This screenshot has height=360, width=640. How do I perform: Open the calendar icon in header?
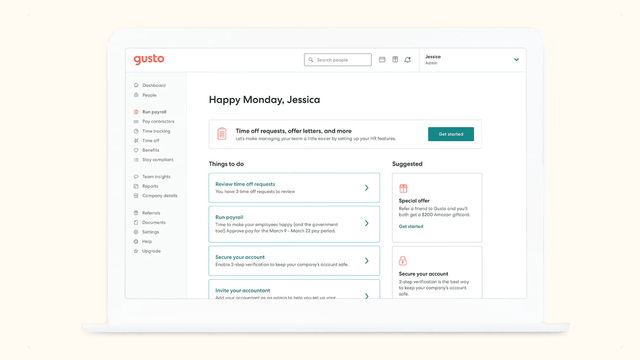(382, 60)
